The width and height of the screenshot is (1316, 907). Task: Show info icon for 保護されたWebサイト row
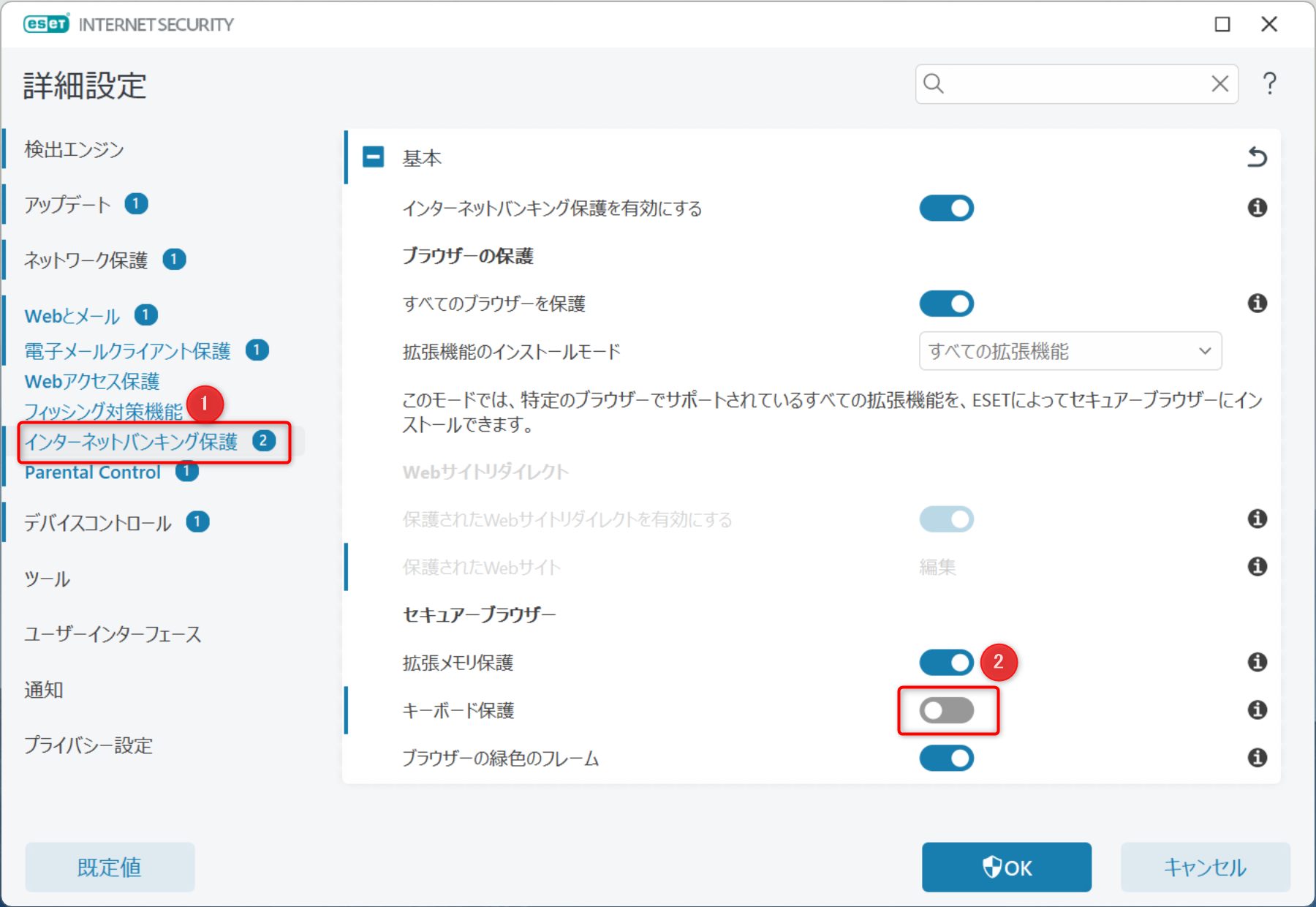[x=1257, y=566]
